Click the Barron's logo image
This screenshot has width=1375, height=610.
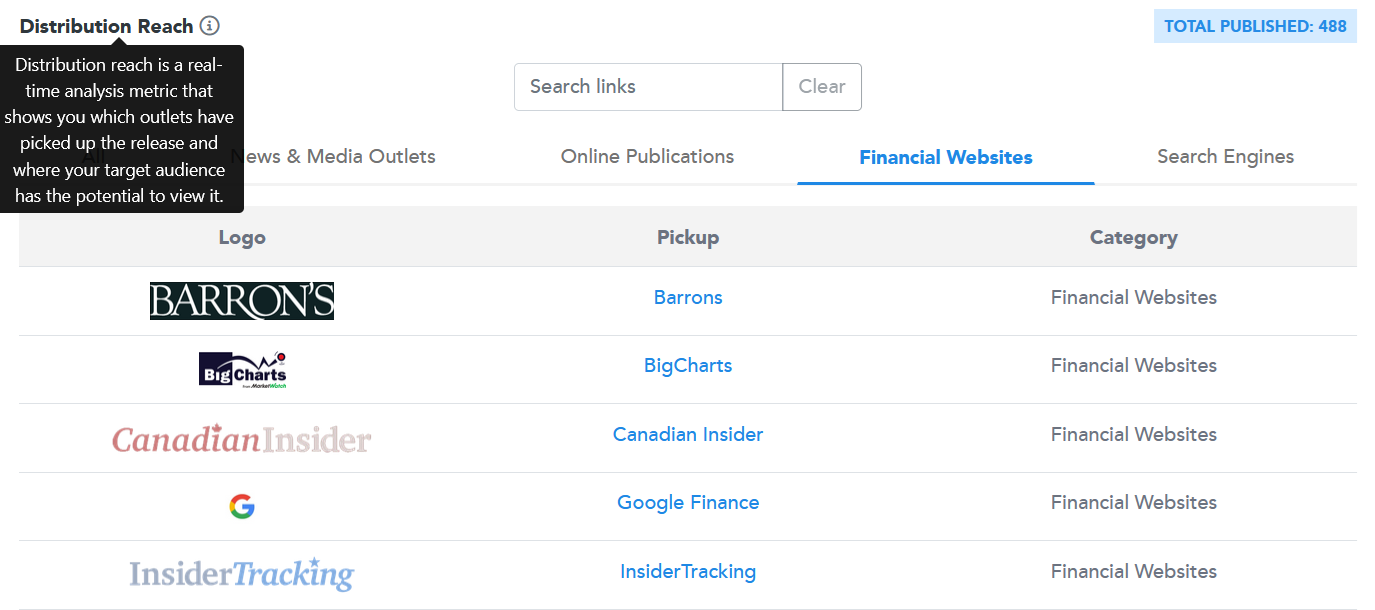click(242, 301)
